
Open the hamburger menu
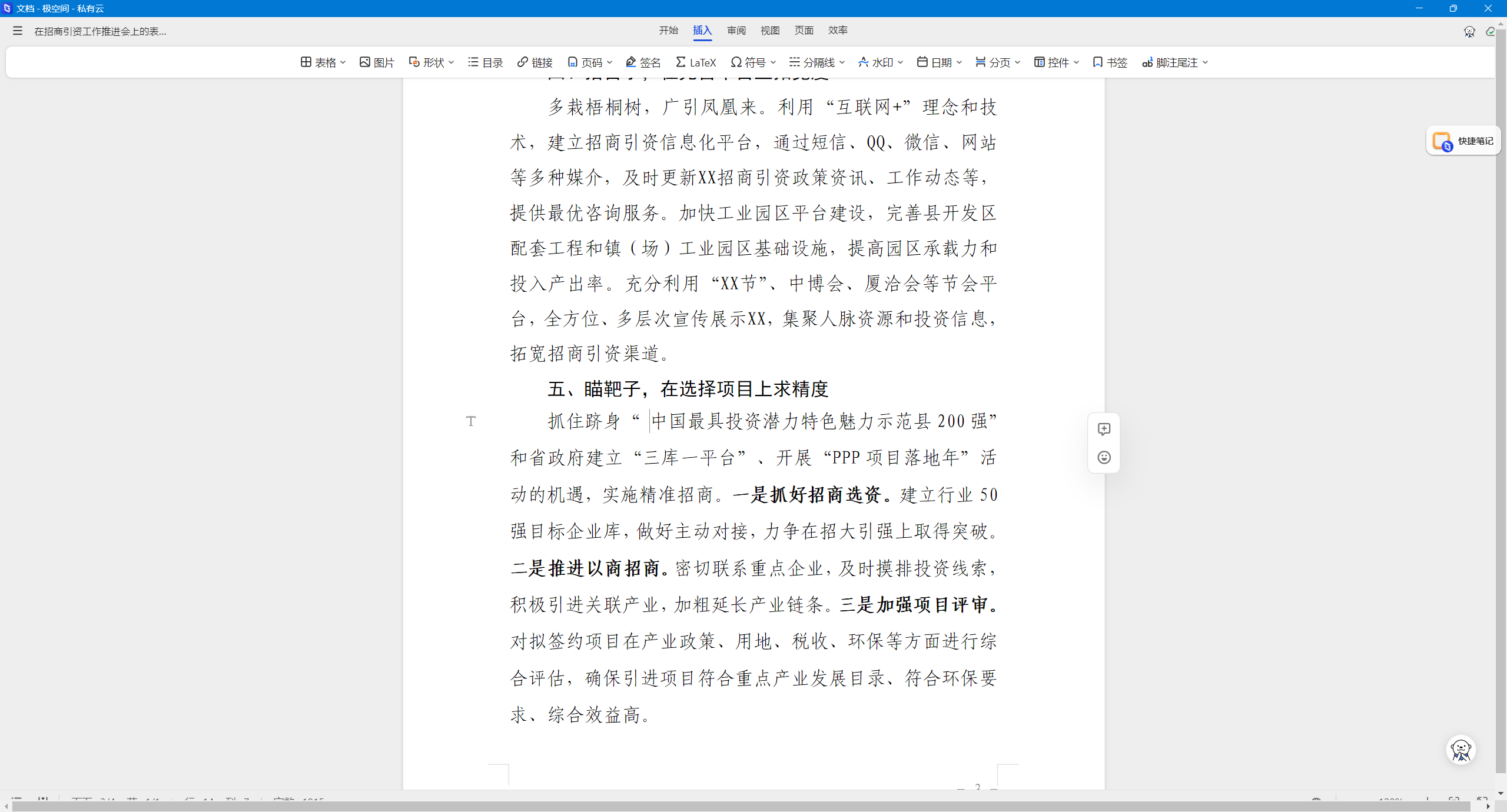click(x=17, y=31)
